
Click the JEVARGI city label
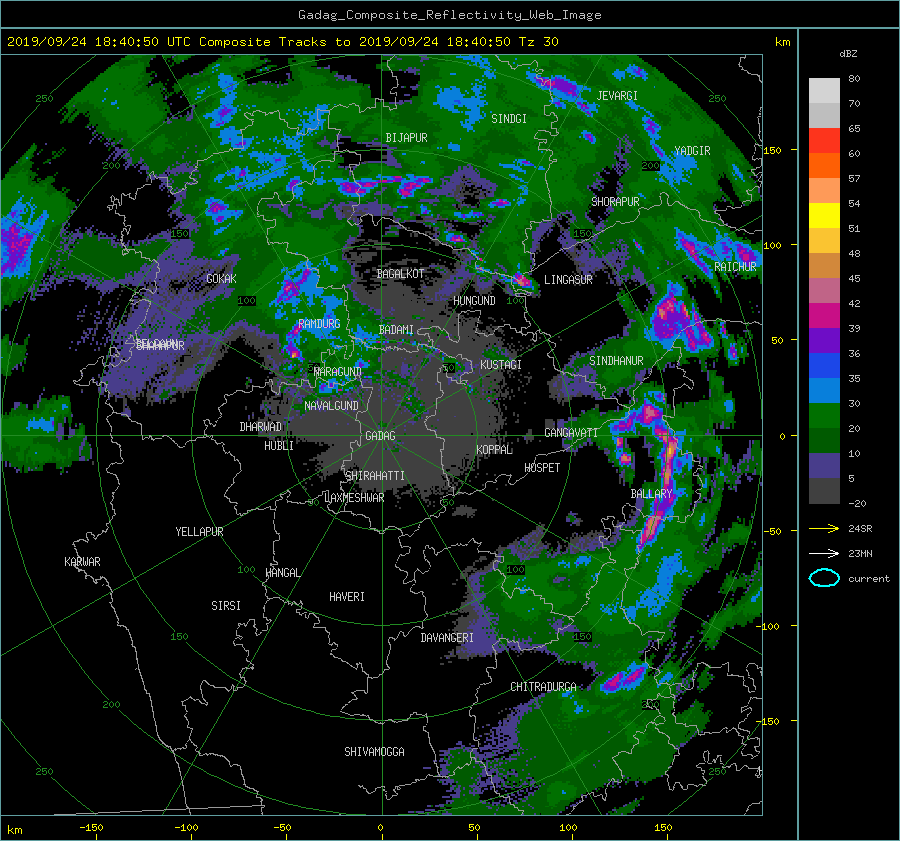click(x=617, y=96)
